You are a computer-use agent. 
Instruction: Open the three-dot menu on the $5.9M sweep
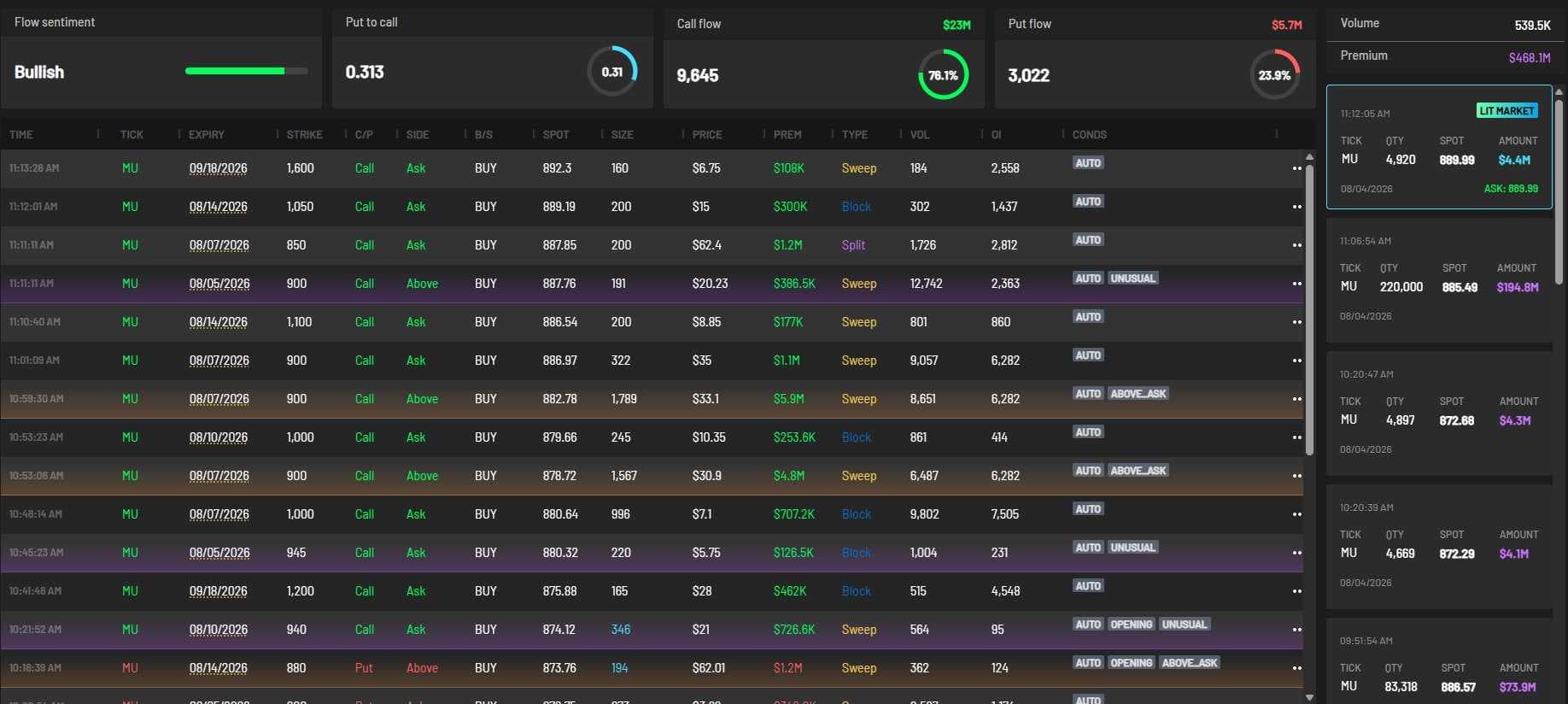click(x=1296, y=399)
